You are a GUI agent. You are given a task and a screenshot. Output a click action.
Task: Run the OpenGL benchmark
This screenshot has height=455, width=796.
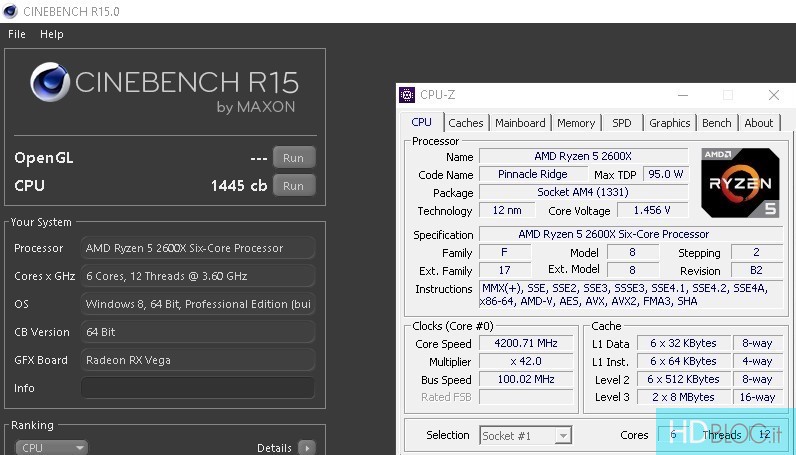pyautogui.click(x=293, y=158)
